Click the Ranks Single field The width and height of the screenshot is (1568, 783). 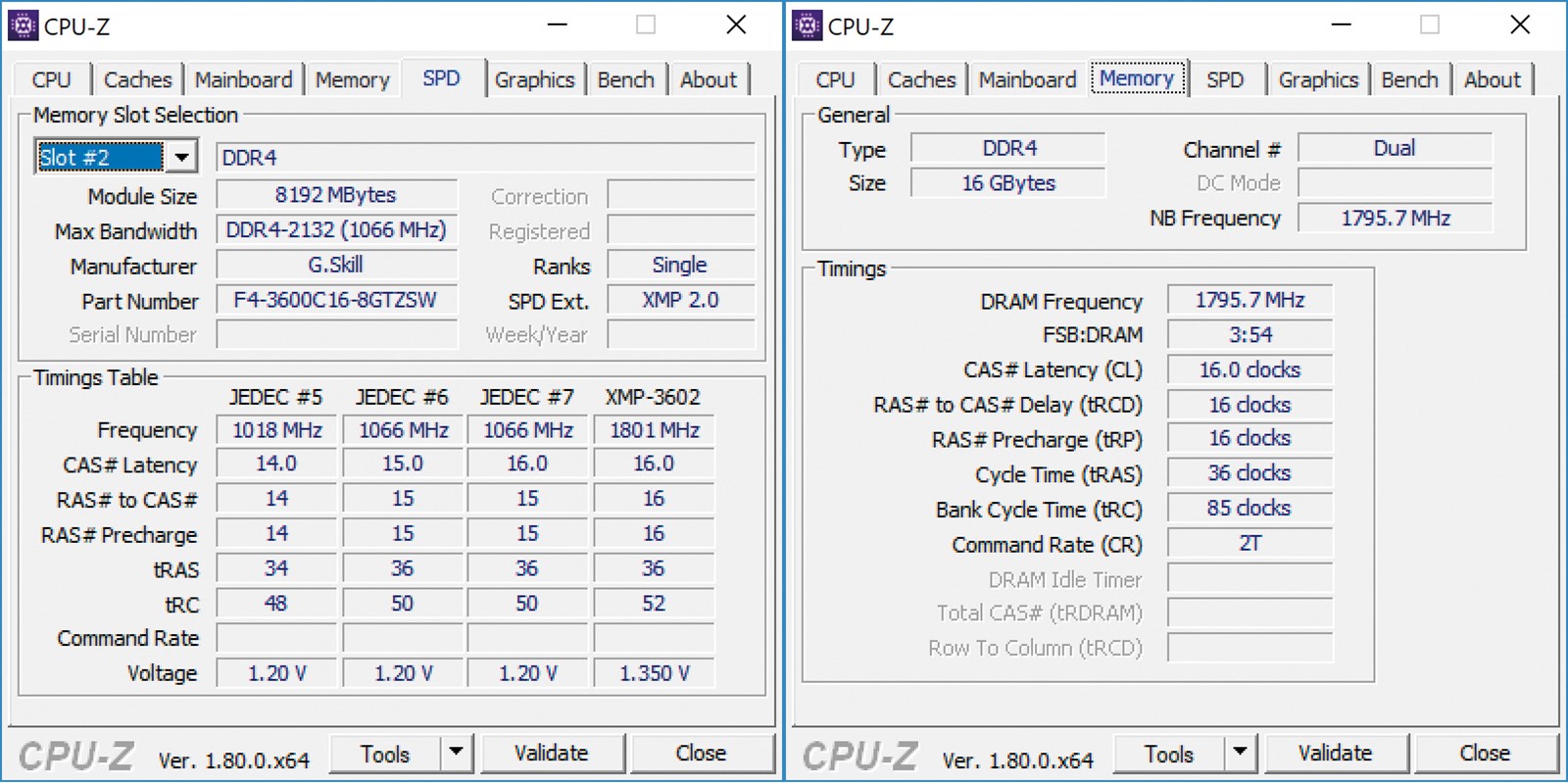[681, 266]
